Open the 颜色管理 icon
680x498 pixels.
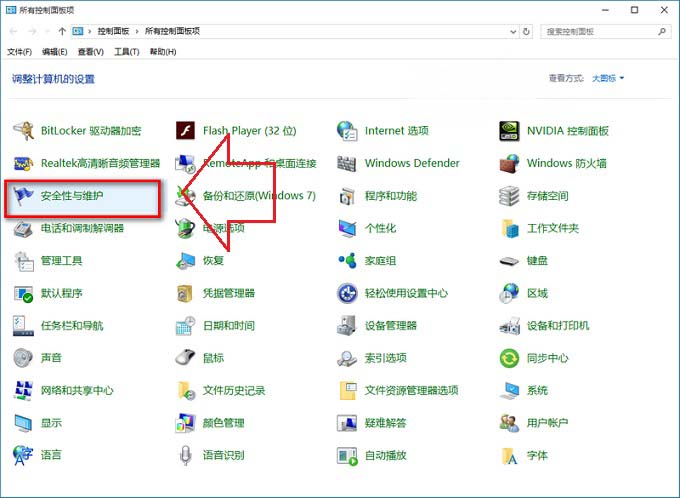point(185,423)
